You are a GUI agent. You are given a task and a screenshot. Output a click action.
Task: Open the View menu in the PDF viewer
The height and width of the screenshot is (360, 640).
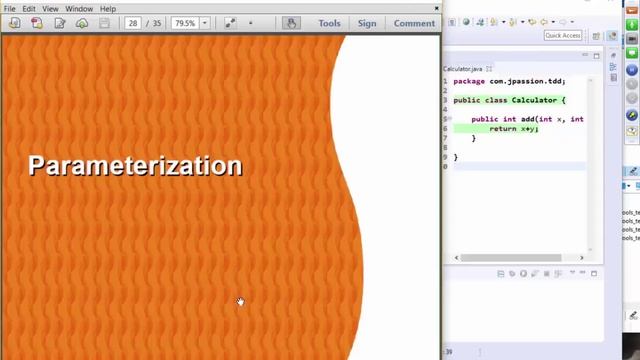pos(50,9)
